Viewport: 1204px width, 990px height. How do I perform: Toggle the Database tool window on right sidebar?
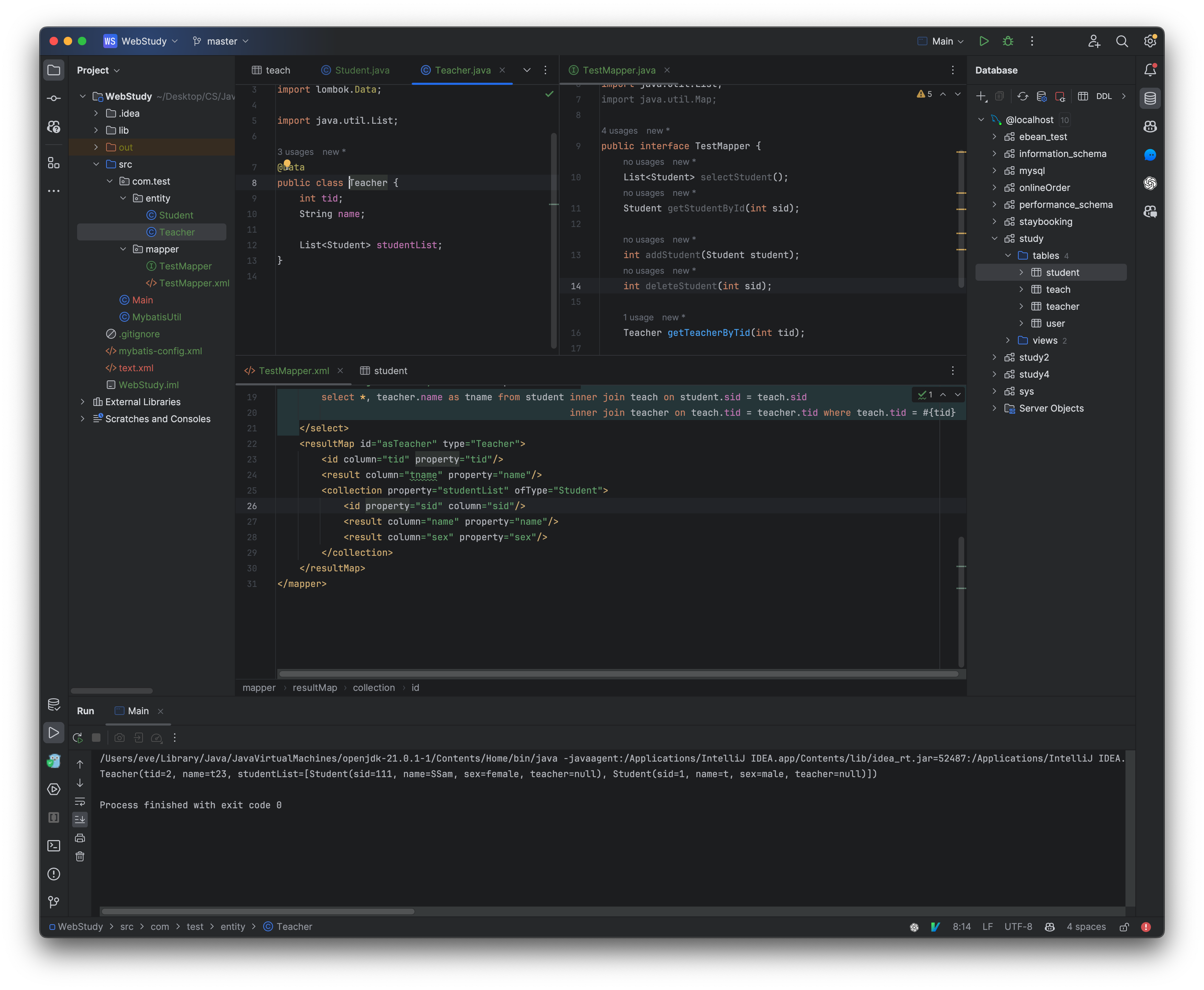click(1150, 98)
